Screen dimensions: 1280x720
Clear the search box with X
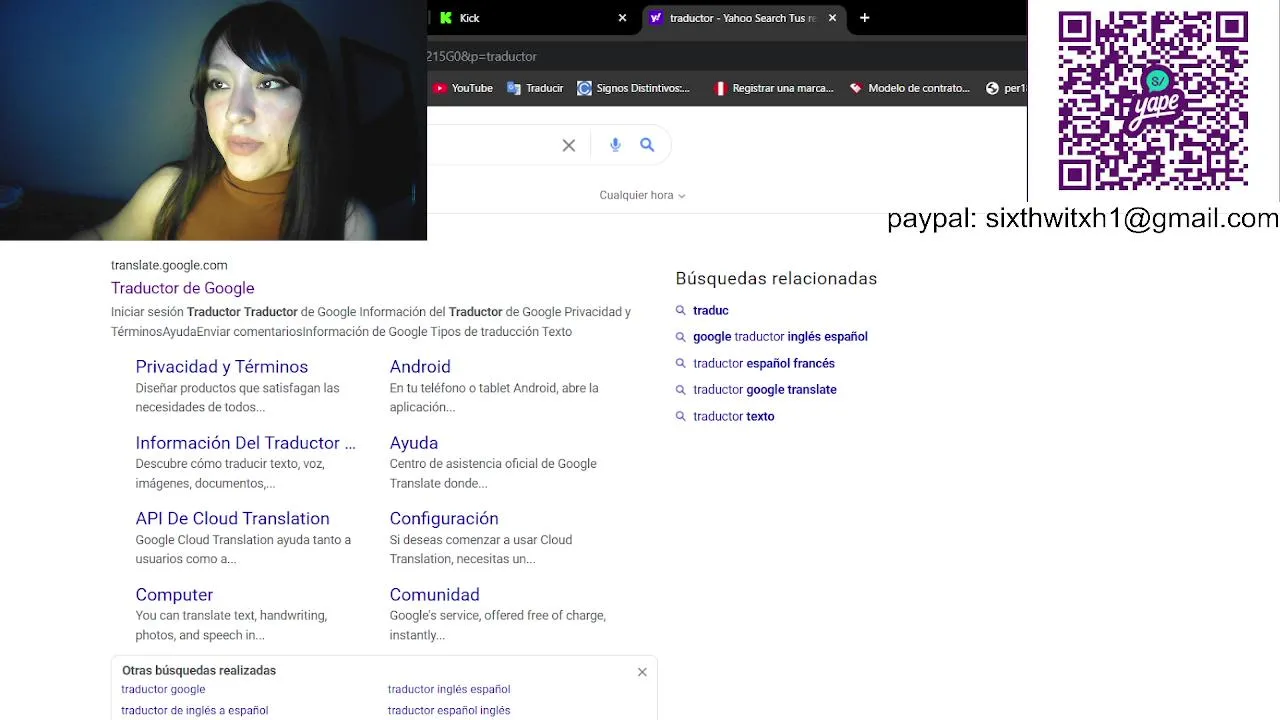pos(569,145)
